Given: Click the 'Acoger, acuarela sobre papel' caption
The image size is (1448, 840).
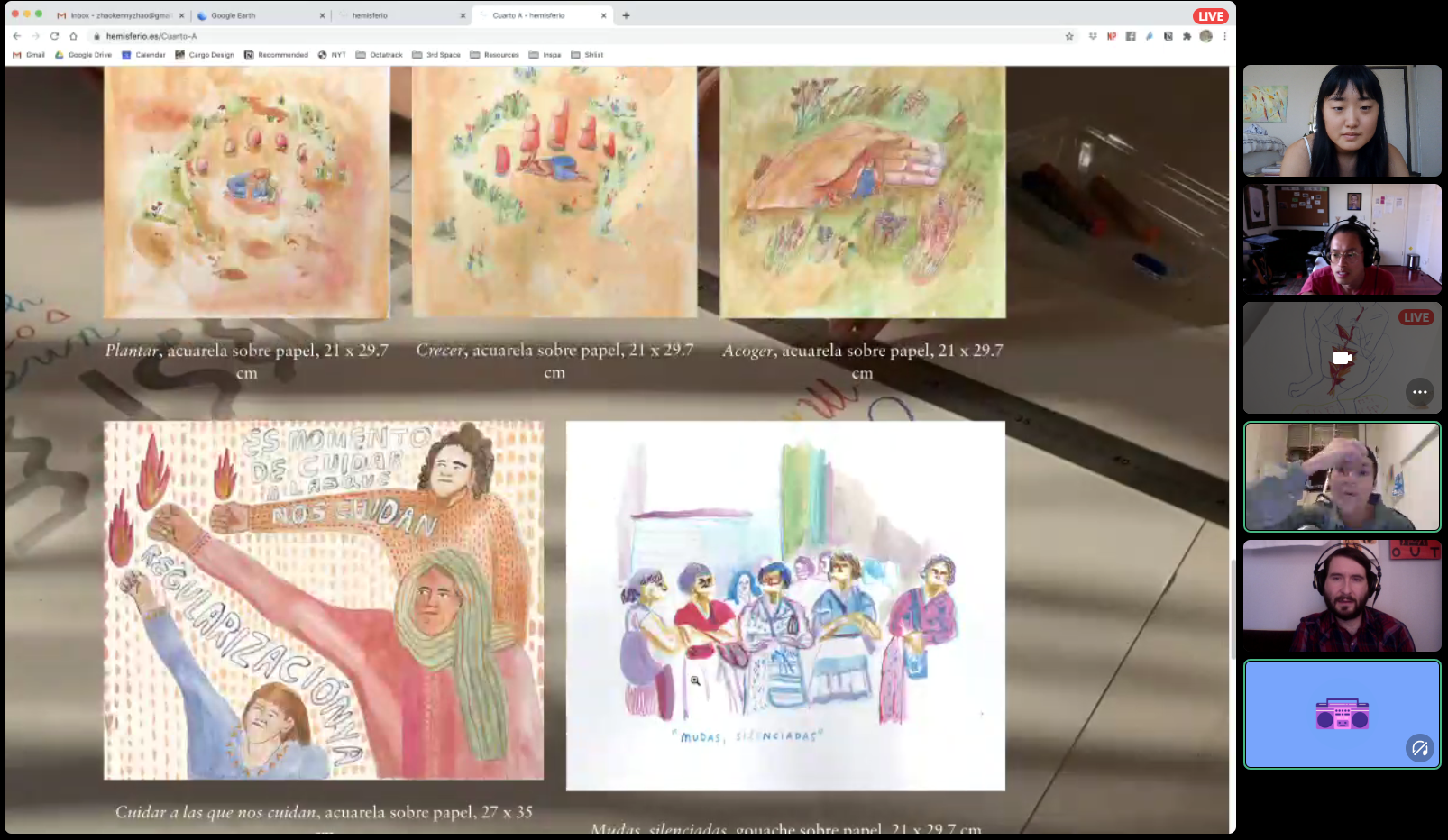Looking at the screenshot, I should tap(863, 361).
